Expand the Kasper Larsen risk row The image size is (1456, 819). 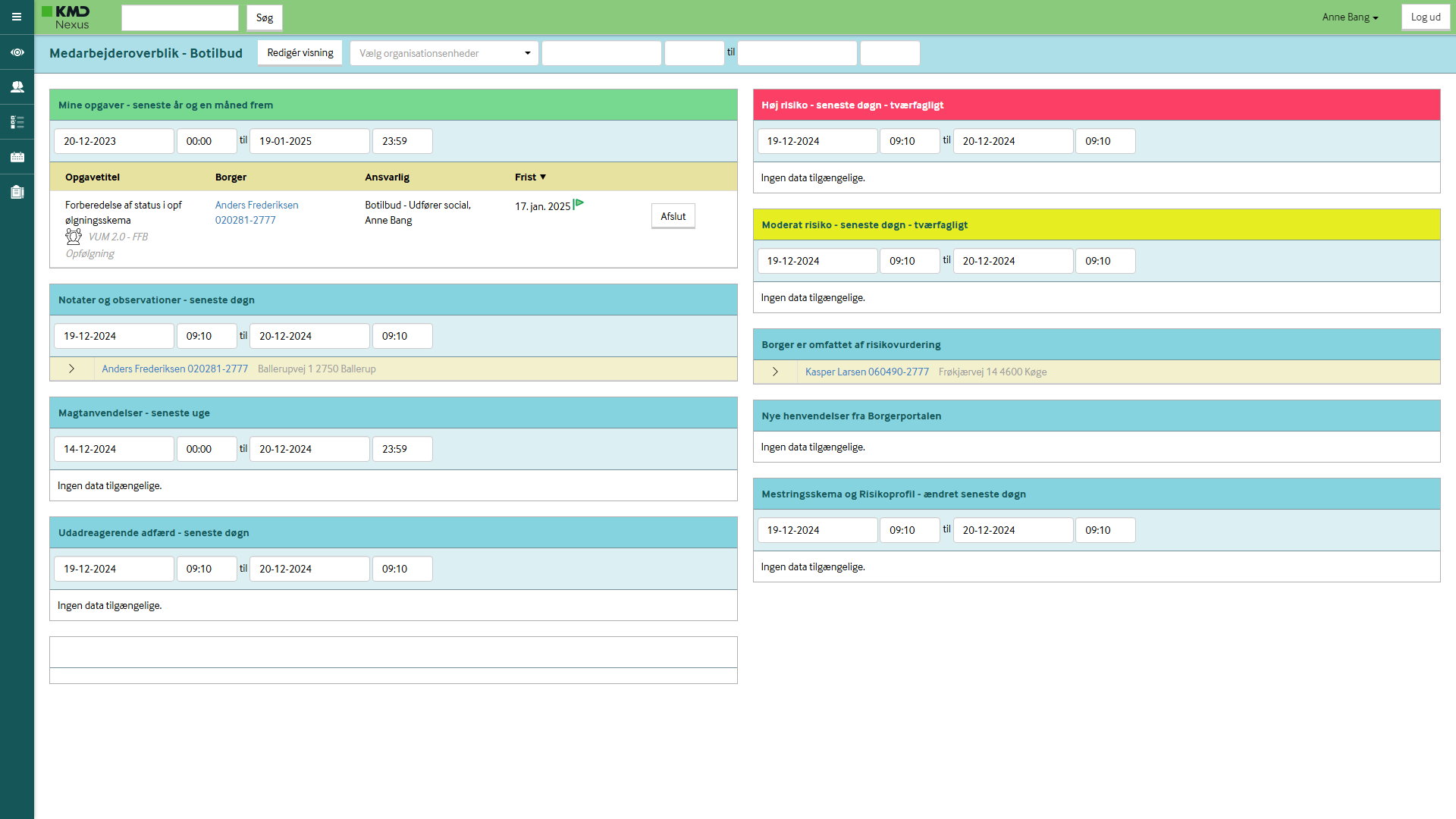pyautogui.click(x=774, y=372)
